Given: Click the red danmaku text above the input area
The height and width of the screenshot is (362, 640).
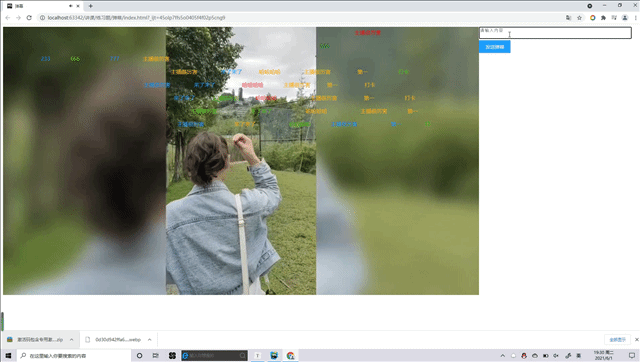Looking at the screenshot, I should (368, 33).
